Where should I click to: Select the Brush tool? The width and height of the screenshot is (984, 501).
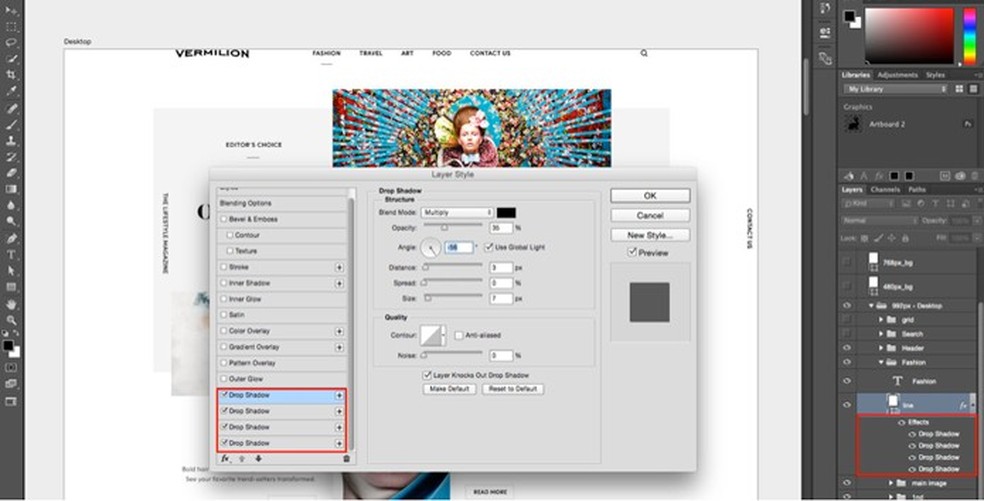coord(11,124)
